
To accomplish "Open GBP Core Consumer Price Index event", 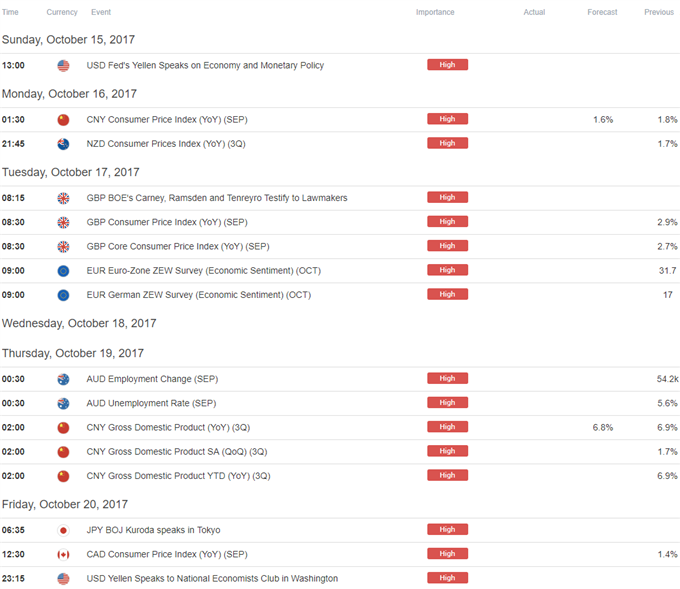I will pyautogui.click(x=178, y=247).
